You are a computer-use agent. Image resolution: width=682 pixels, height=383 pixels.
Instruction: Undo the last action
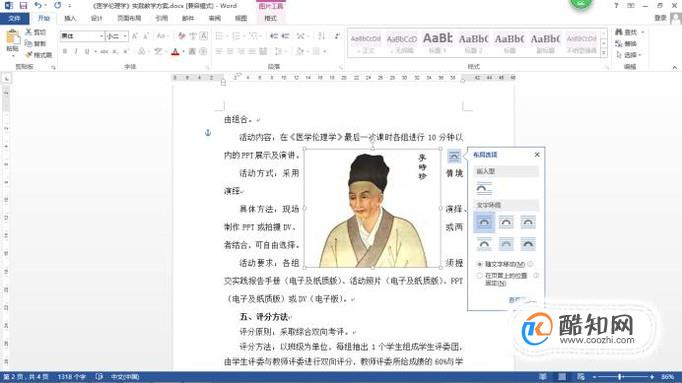38,6
